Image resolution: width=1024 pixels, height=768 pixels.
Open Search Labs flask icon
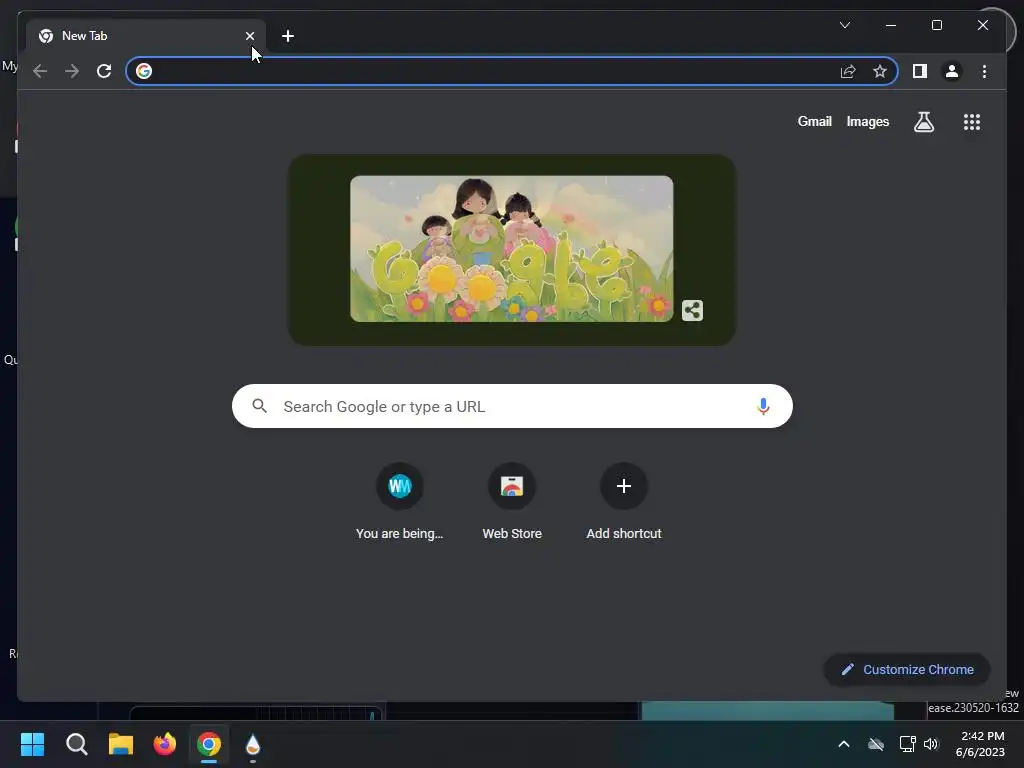click(x=923, y=121)
